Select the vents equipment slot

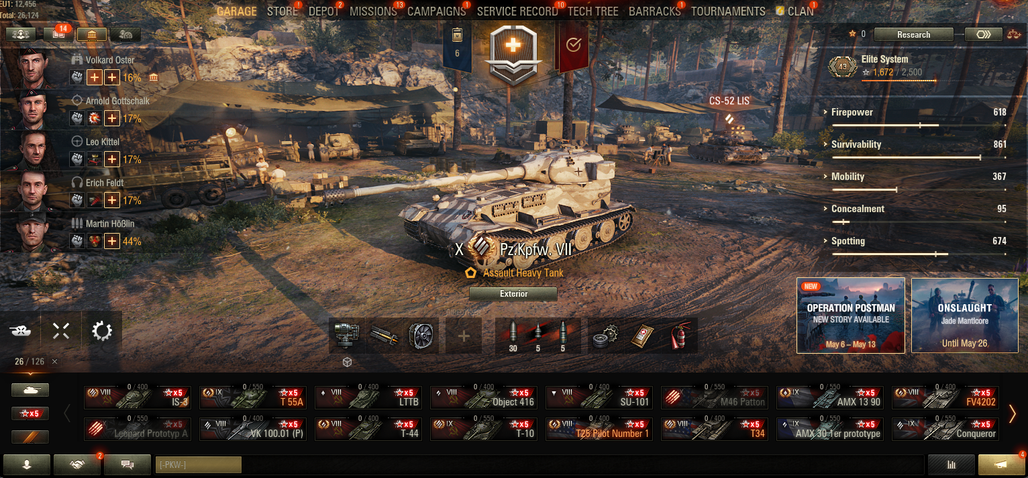(x=421, y=336)
